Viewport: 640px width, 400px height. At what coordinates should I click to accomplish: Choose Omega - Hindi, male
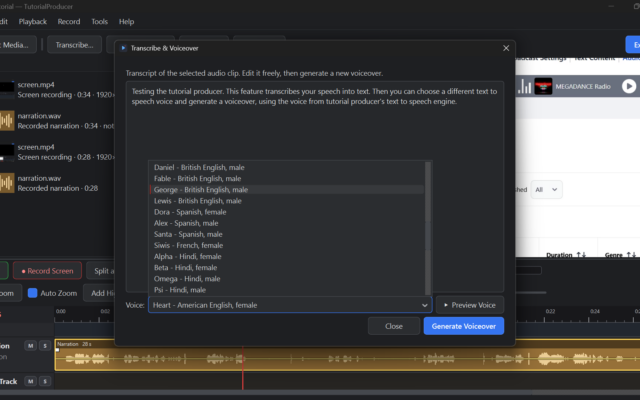click(x=287, y=279)
